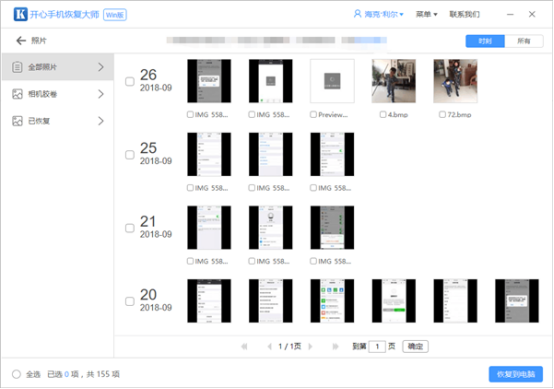The image size is (554, 389).
Task: Click the 恢复到电脑 button
Action: [x=516, y=374]
